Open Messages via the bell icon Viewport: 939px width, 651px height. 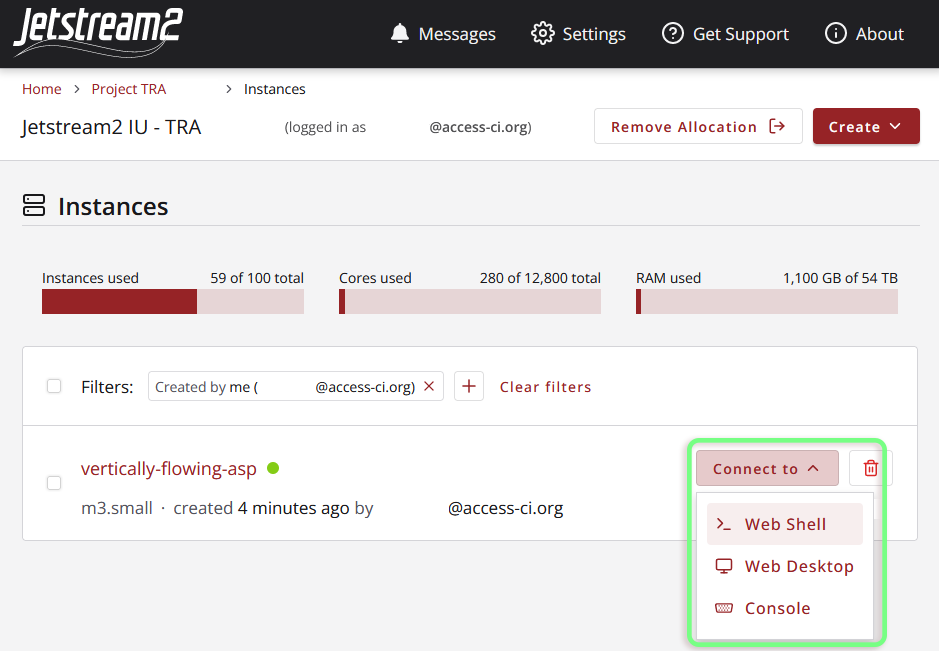coord(399,33)
